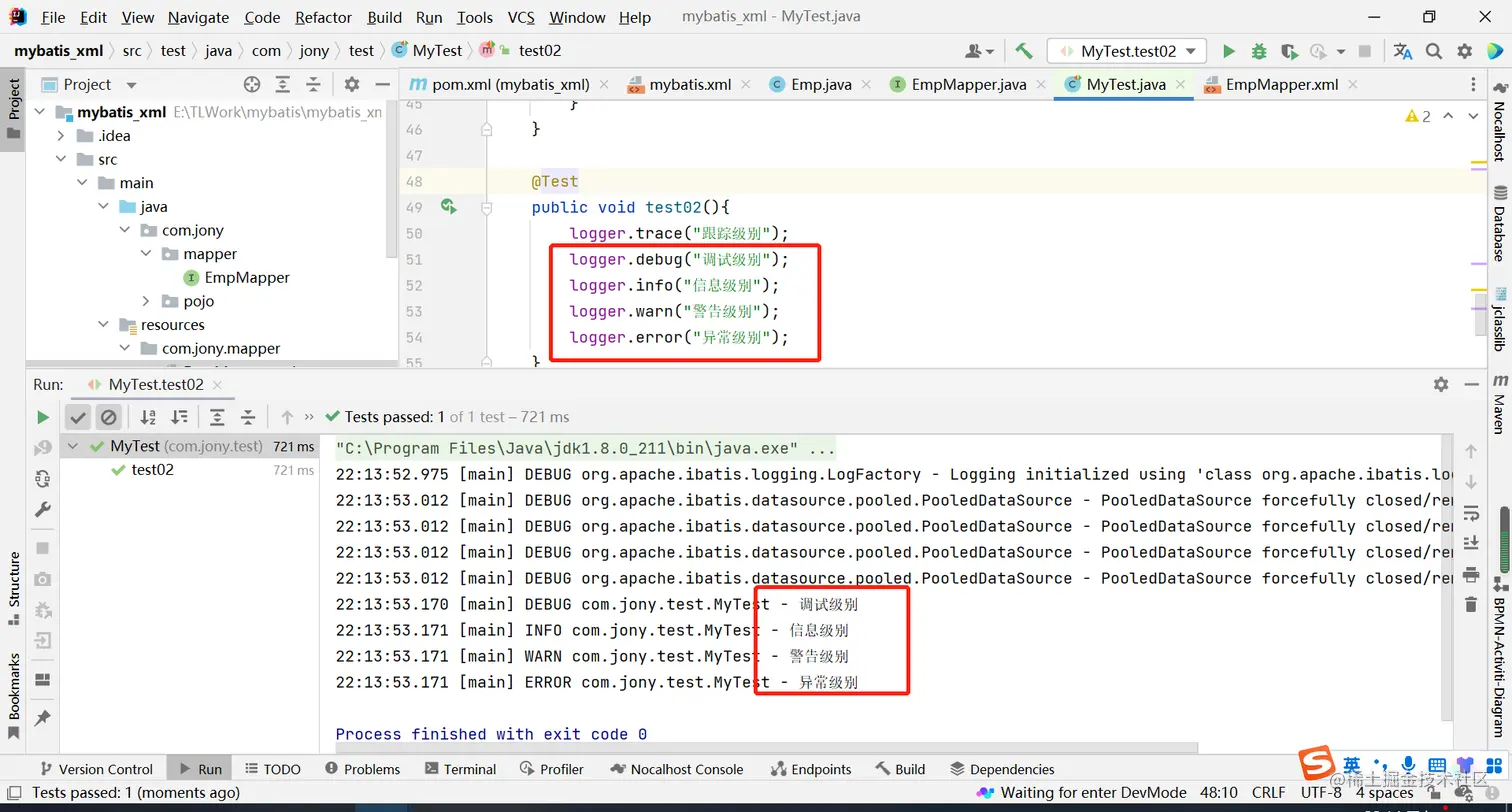Collapse the main folder

(82, 183)
